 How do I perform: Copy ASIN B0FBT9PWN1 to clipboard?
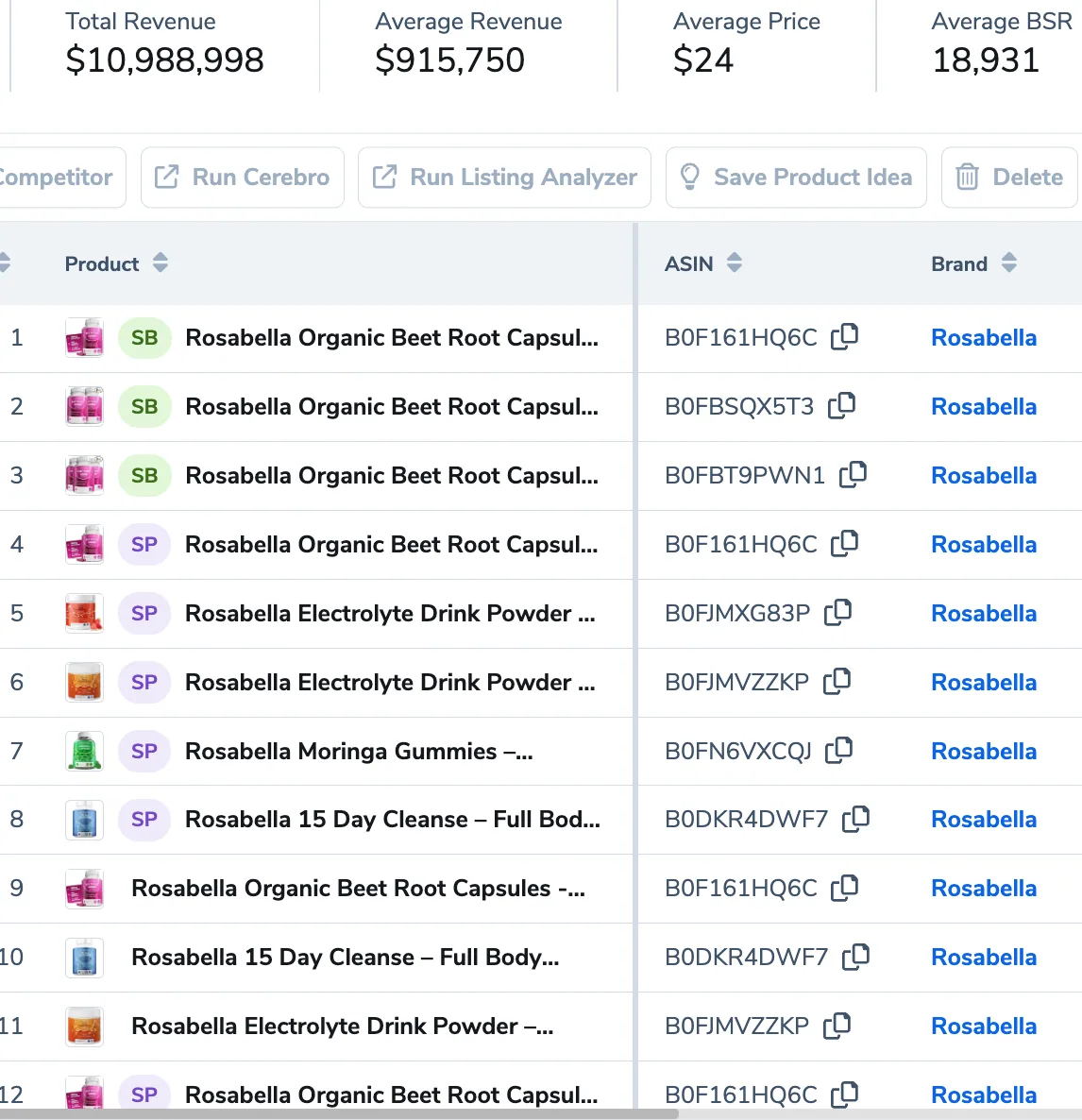(x=853, y=474)
